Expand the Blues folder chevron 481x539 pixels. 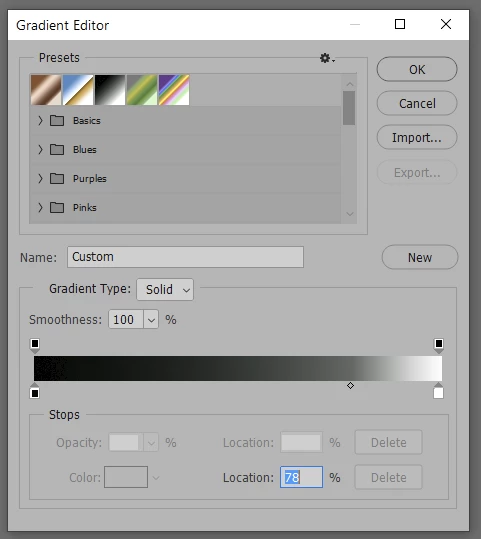40,150
